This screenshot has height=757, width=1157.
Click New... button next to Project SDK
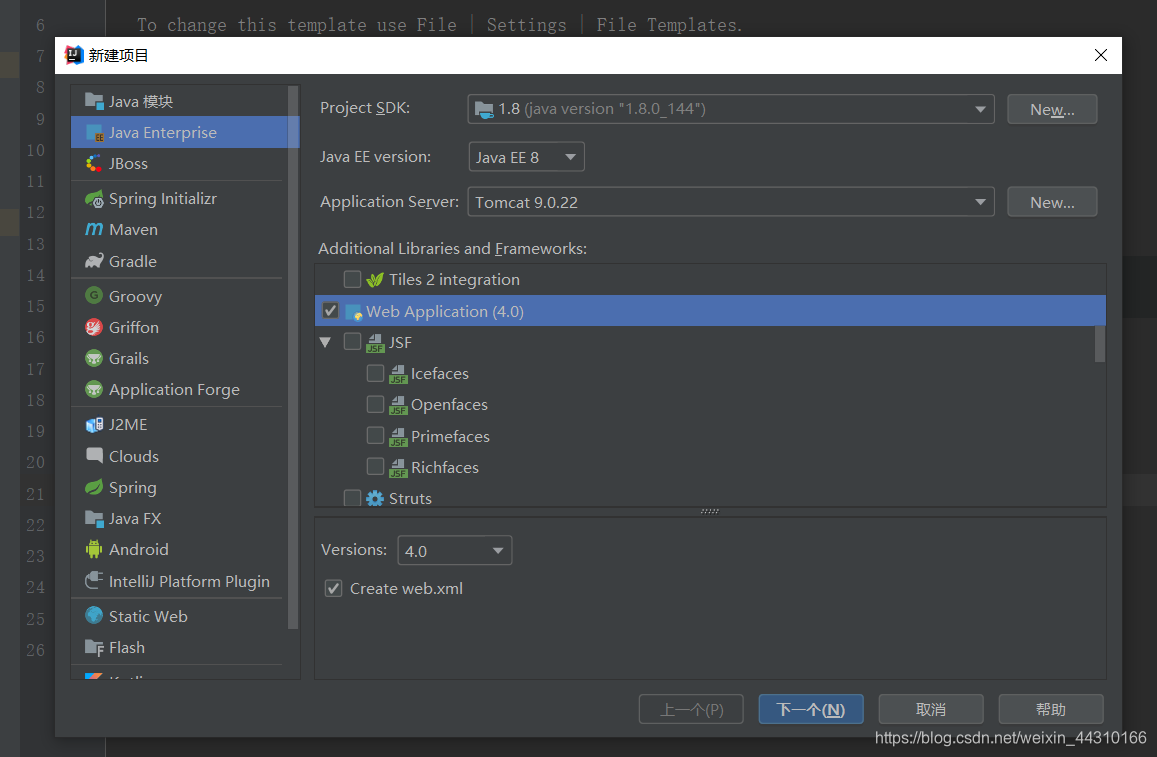coord(1051,109)
